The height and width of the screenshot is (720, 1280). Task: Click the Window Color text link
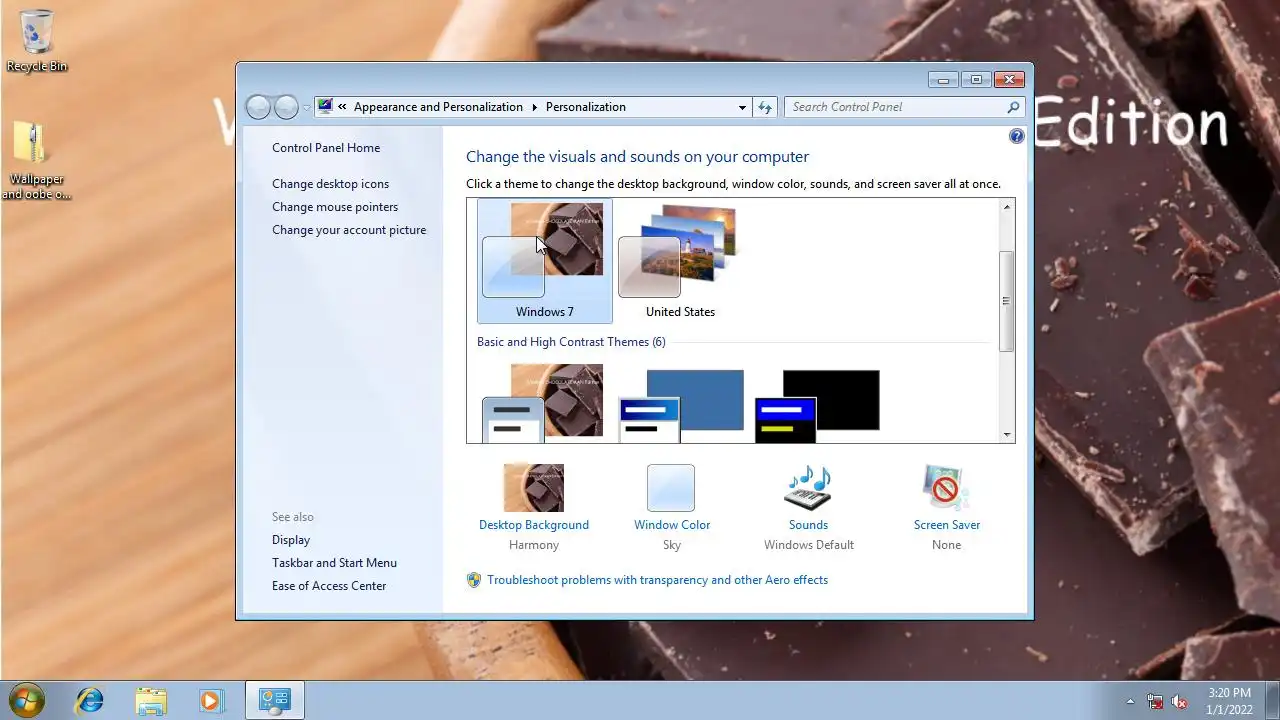pyautogui.click(x=672, y=525)
